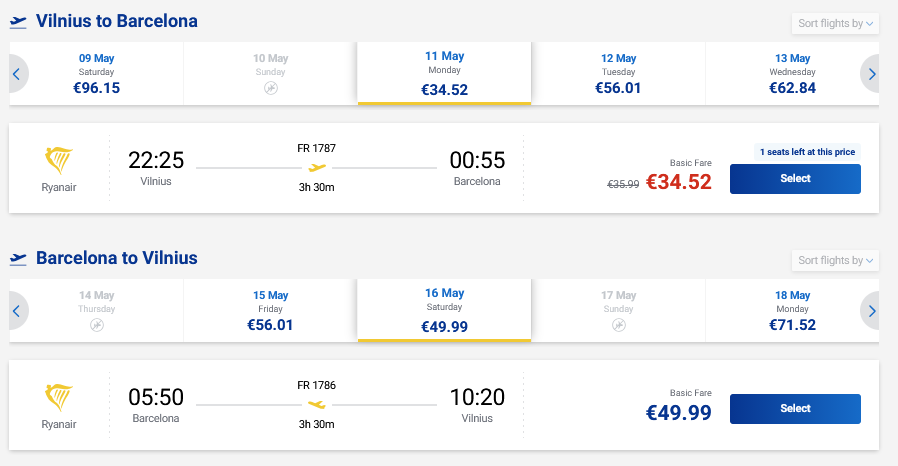Click no-flight icon under 14 May Thursday
Viewport: 898px width, 466px height.
97,326
